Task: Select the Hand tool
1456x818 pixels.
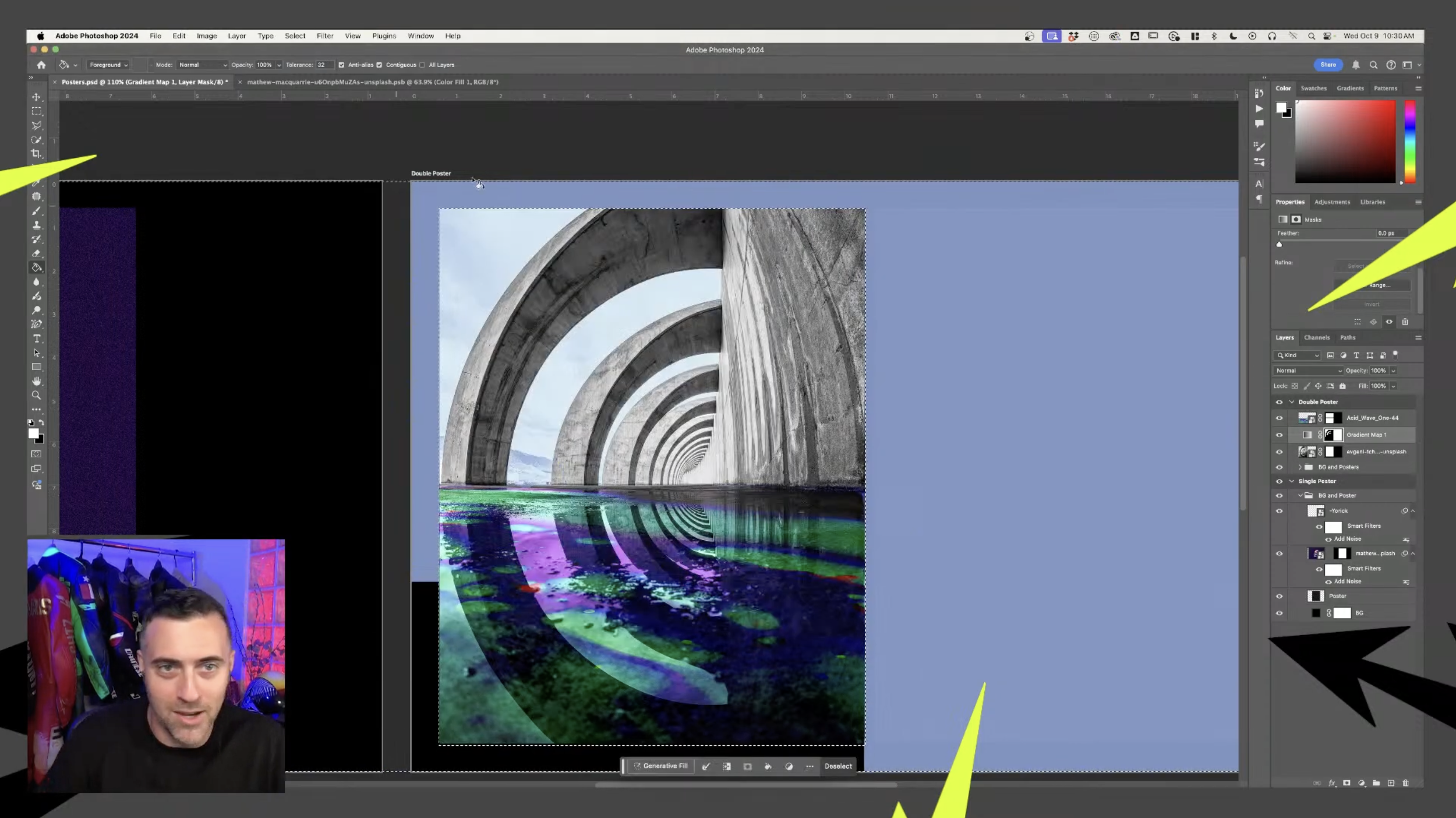Action: pyautogui.click(x=36, y=381)
